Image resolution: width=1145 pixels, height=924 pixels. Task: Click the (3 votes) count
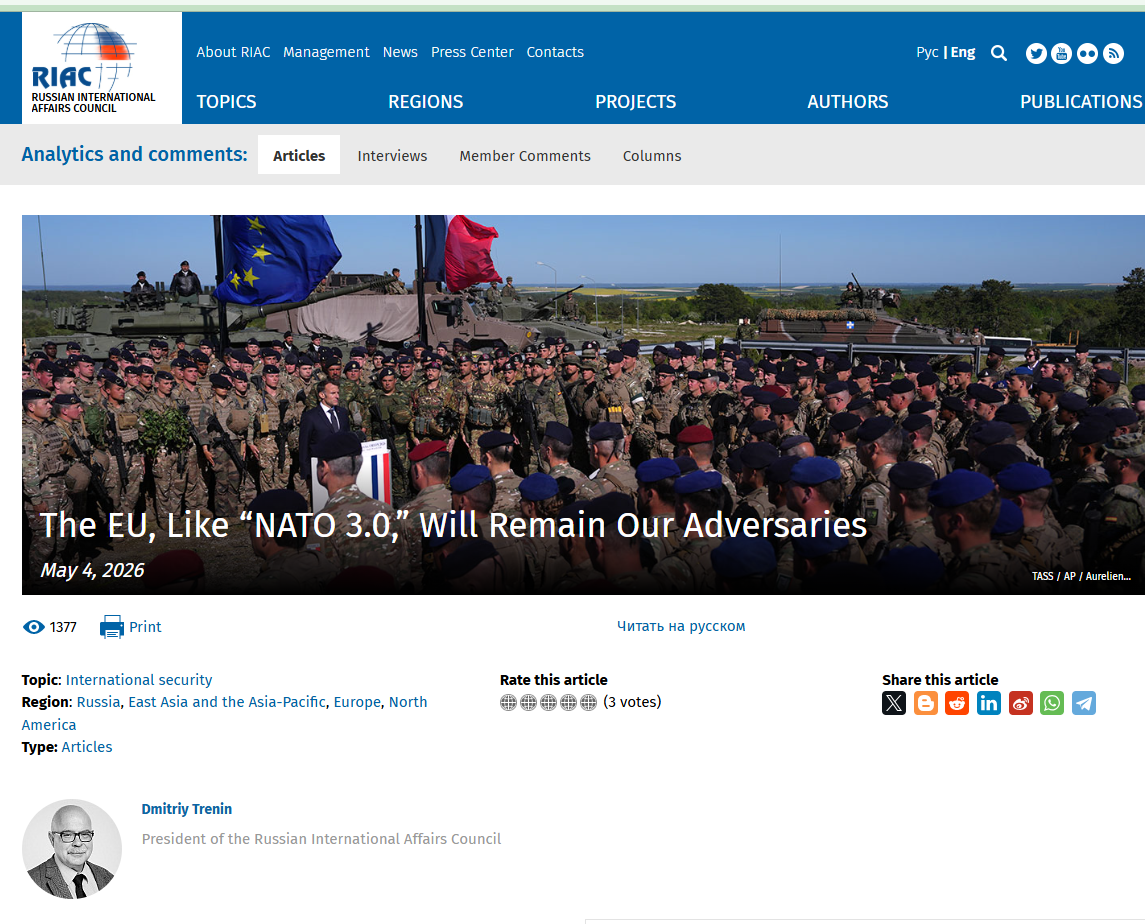pos(632,702)
